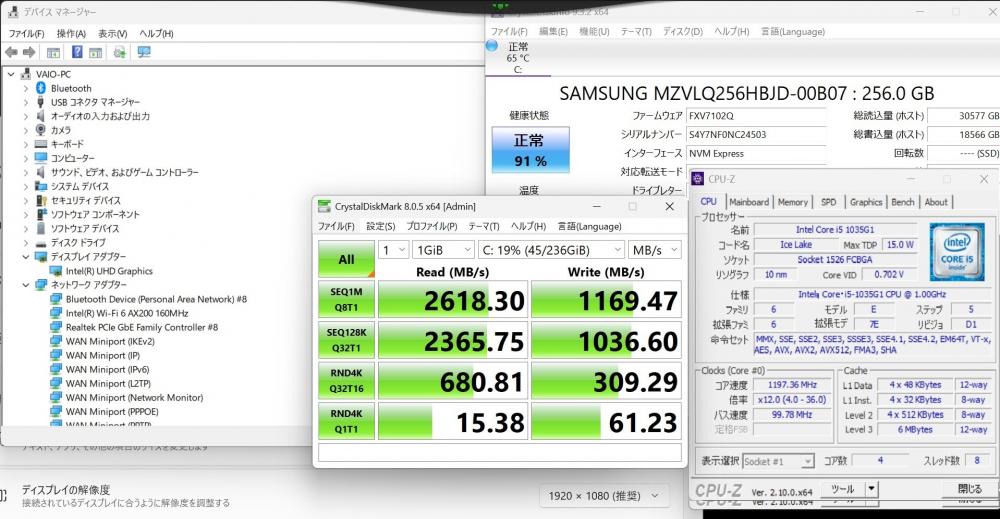The image size is (1000, 519).
Task: Select Bluetooth Device (Personal Area Network) #8
Action: tap(156, 299)
